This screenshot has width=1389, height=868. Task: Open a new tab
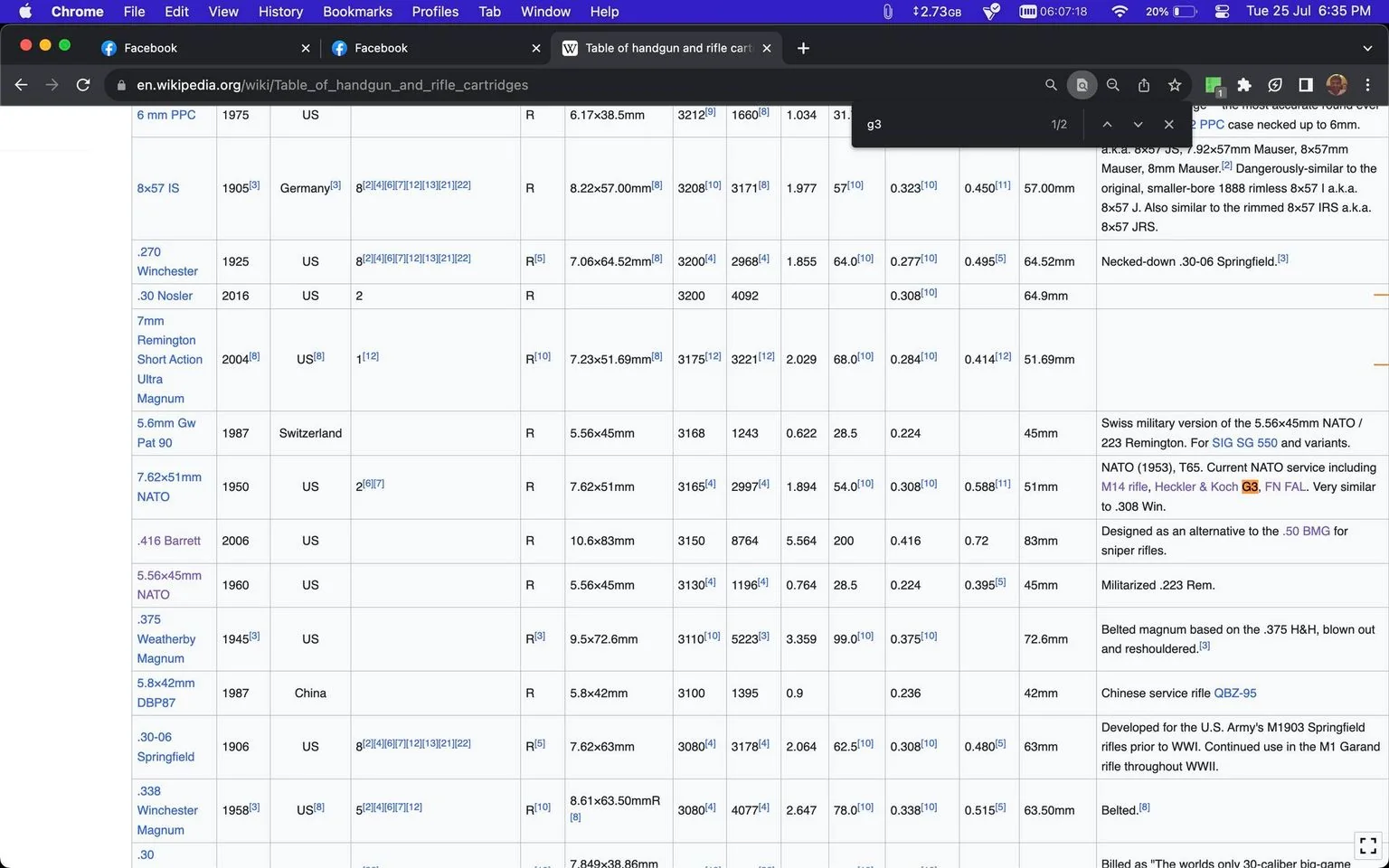tap(803, 48)
